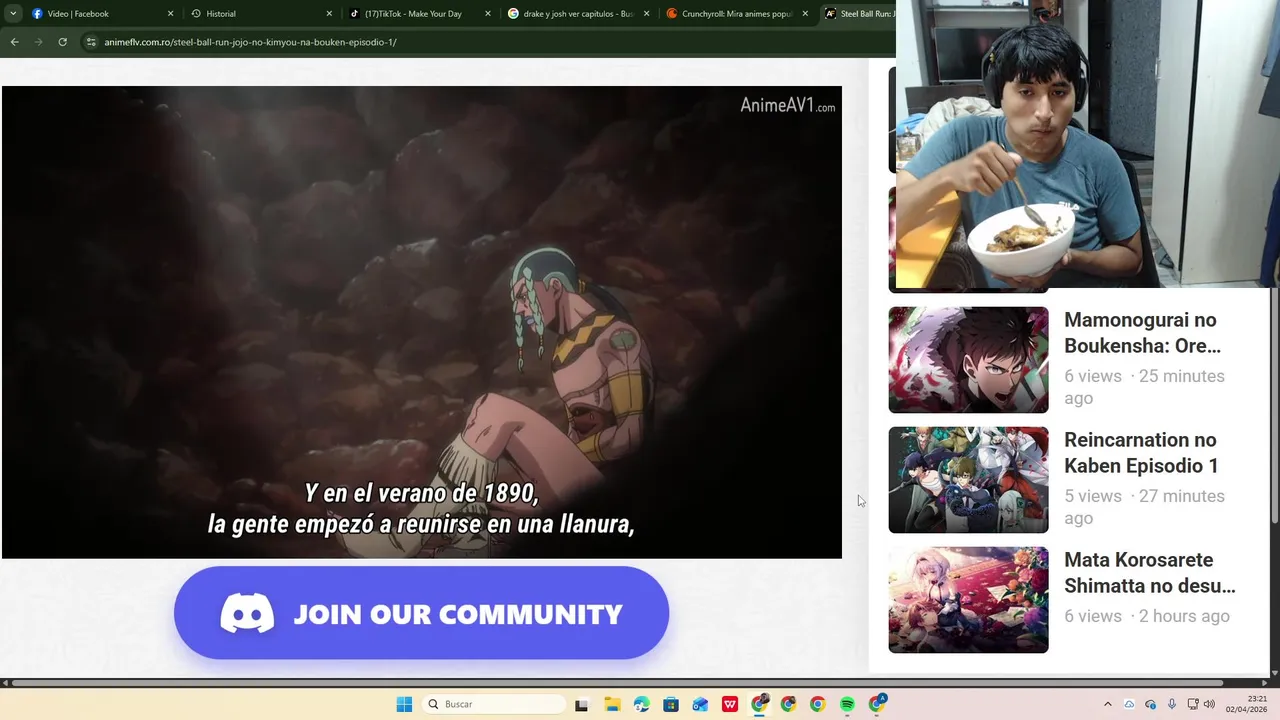The height and width of the screenshot is (720, 1280).
Task: Show hidden system tray icons
Action: (x=1107, y=704)
